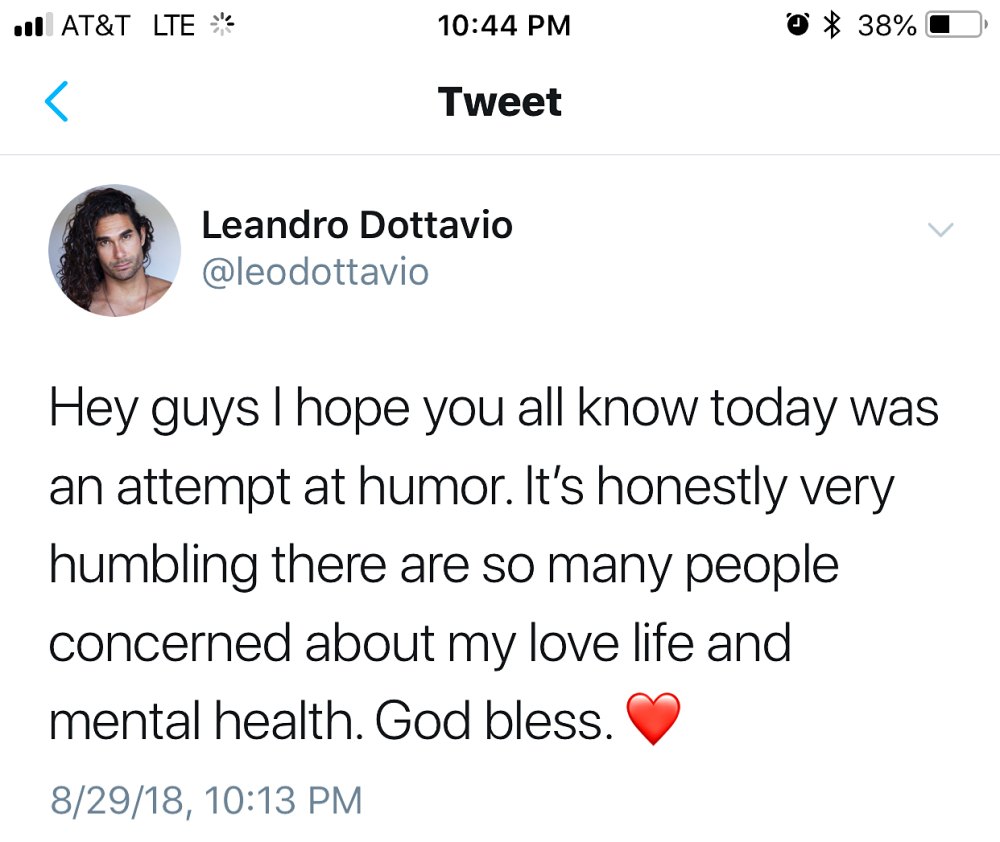Image resolution: width=1000 pixels, height=842 pixels.
Task: Open Leandro Dottavio's profile picture
Action: (113, 251)
